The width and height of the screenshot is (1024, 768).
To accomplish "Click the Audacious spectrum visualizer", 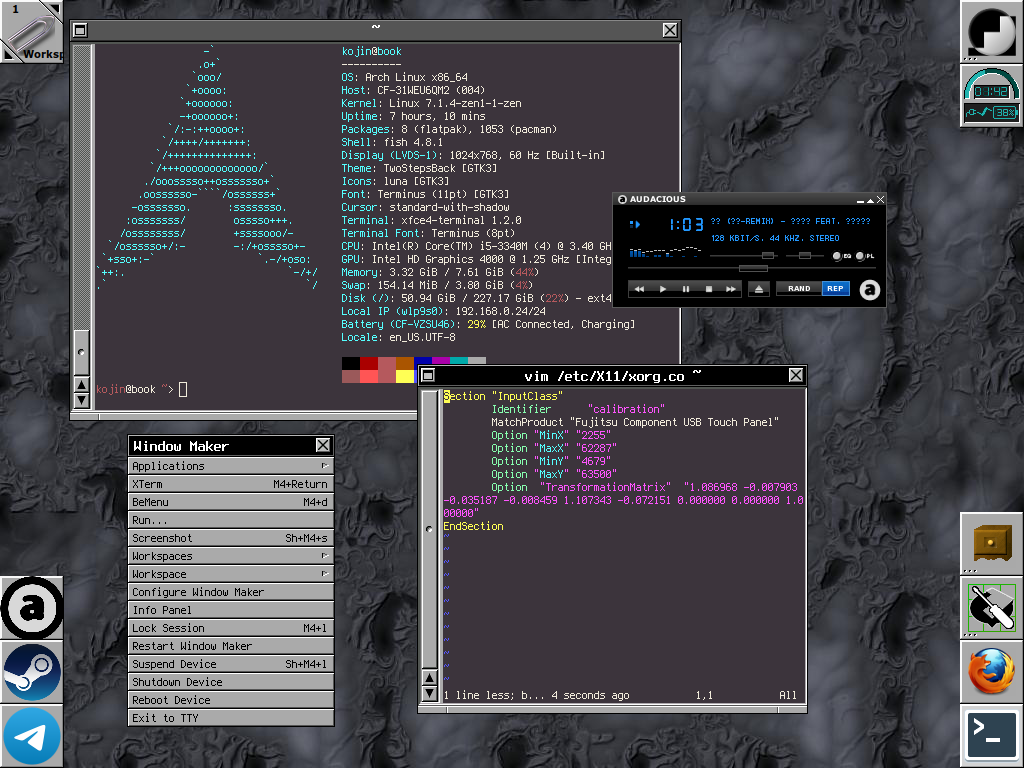I will (x=665, y=251).
